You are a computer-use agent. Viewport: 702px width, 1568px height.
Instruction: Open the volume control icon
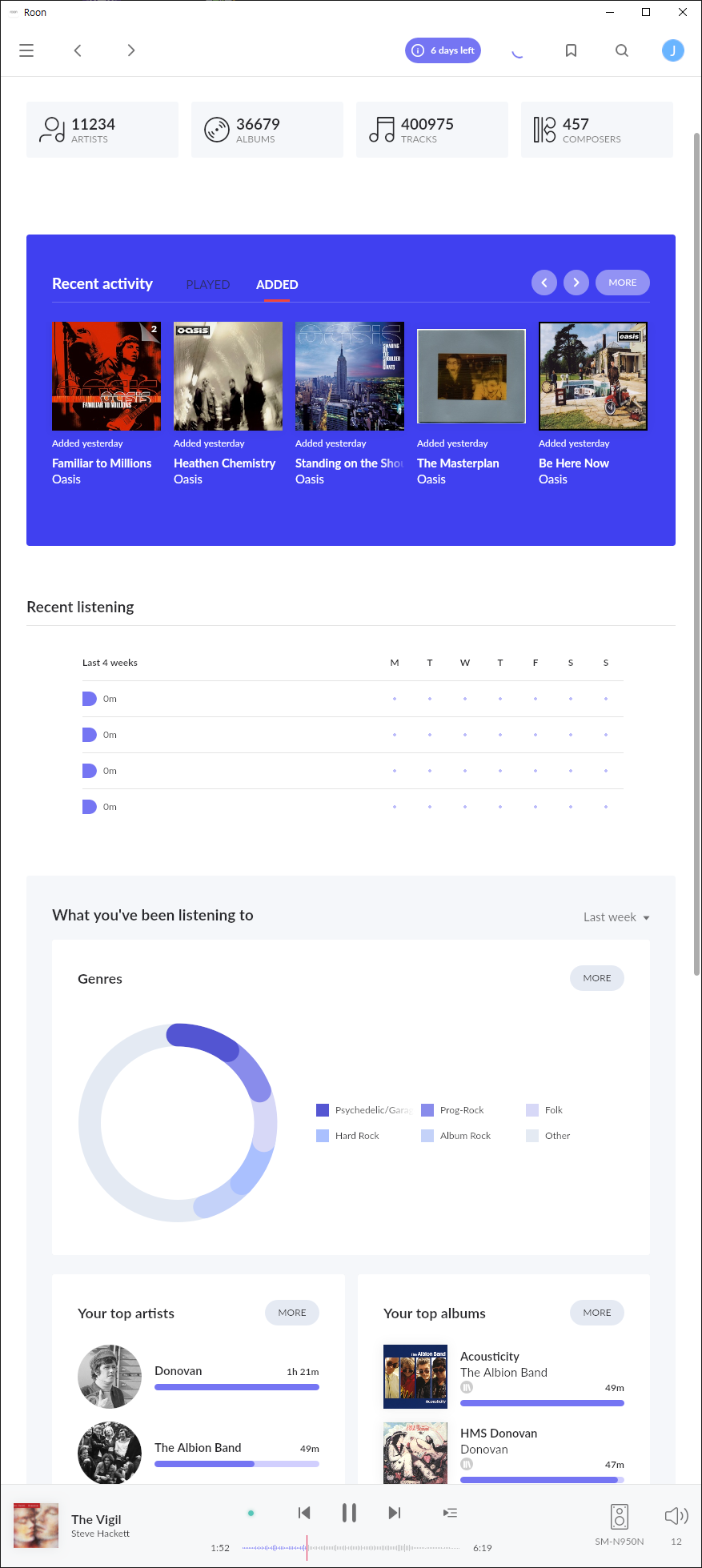[x=676, y=1516]
